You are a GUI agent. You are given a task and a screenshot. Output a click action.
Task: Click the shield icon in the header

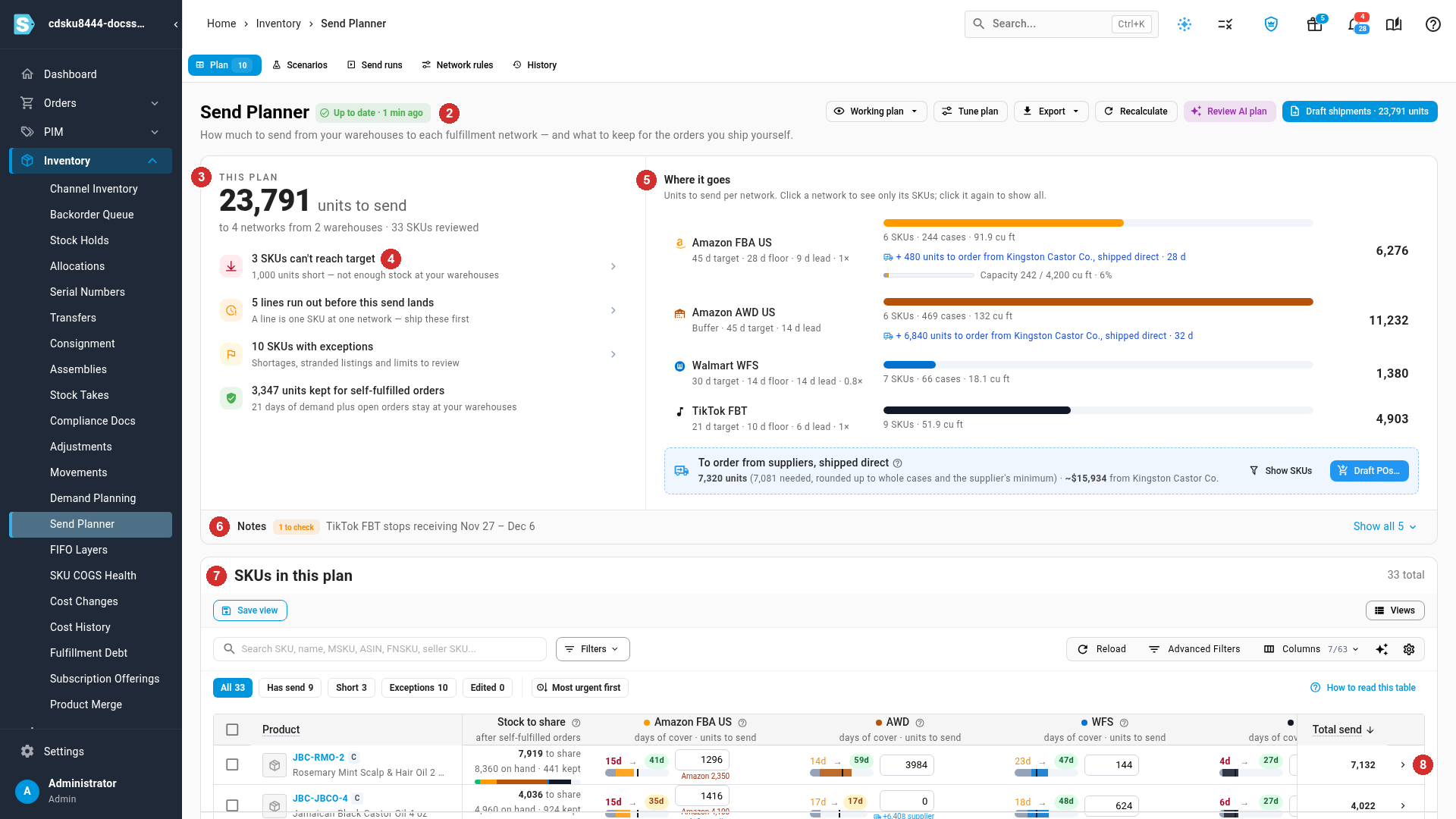click(1271, 24)
